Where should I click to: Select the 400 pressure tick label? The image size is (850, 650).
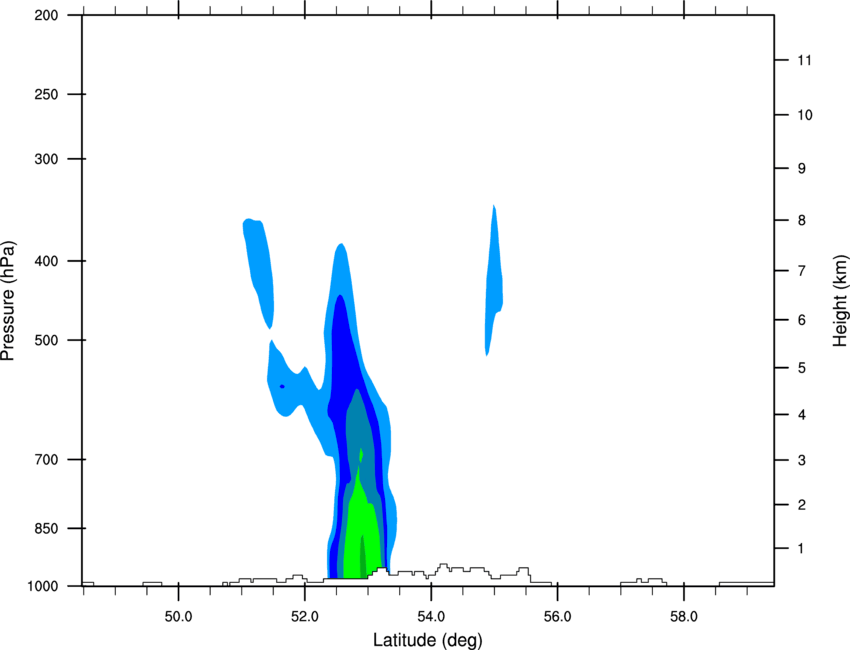pyautogui.click(x=46, y=261)
